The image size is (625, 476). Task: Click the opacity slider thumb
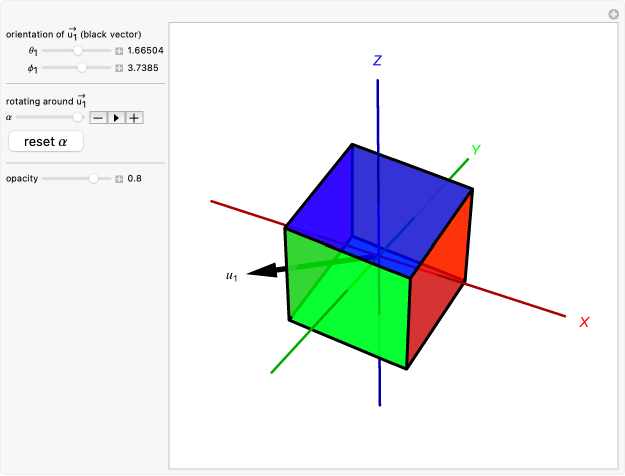click(94, 179)
